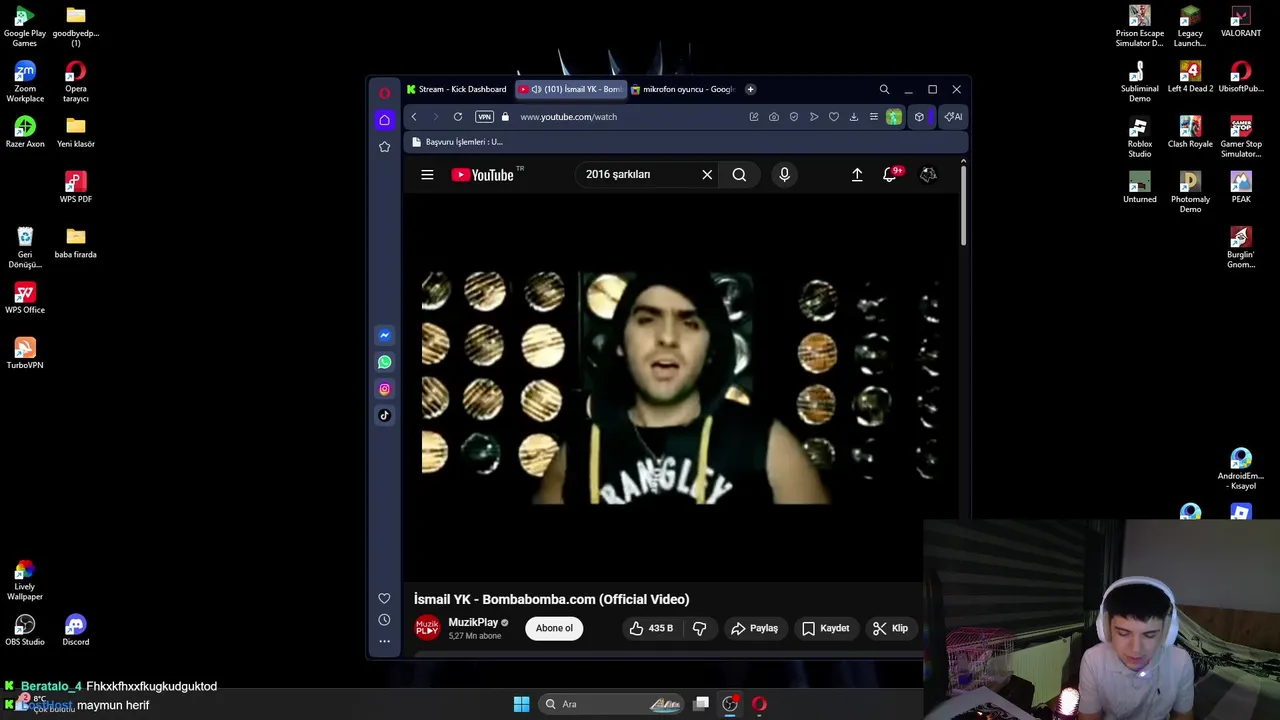
Task: Open sidebar history clock icon
Action: coord(384,620)
